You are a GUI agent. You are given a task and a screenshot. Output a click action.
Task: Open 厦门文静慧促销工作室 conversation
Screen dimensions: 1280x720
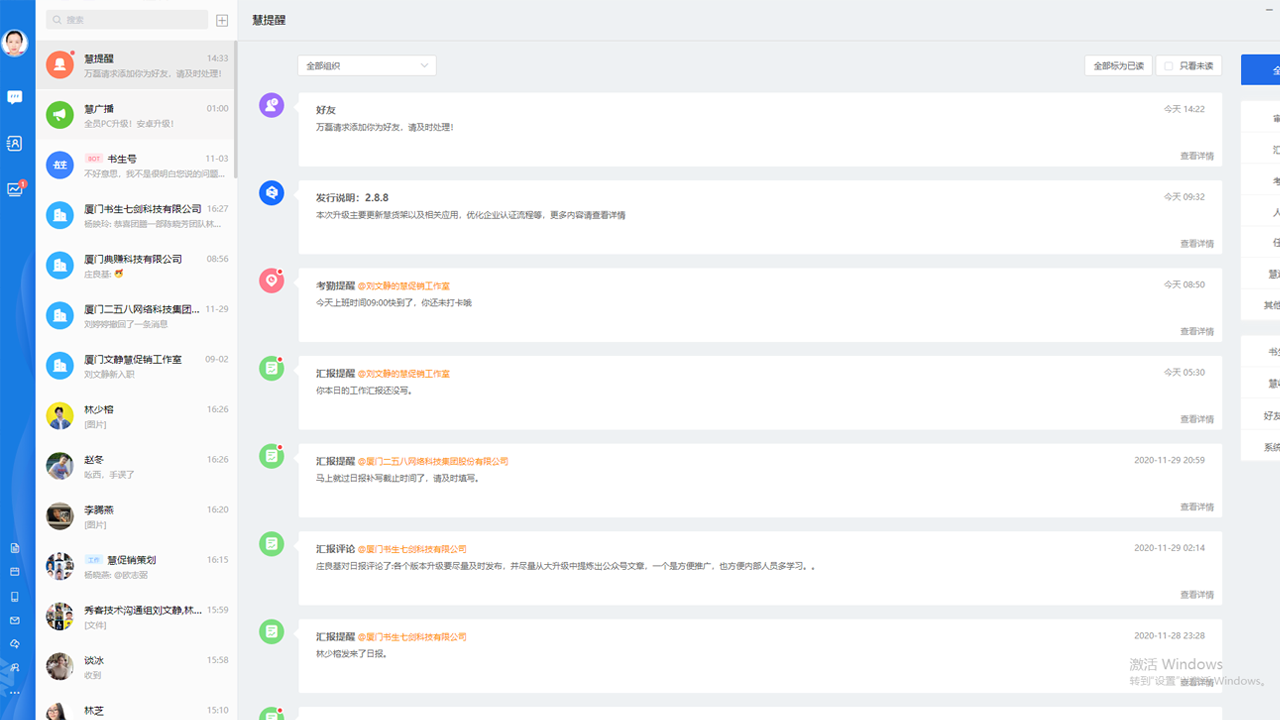tap(137, 366)
